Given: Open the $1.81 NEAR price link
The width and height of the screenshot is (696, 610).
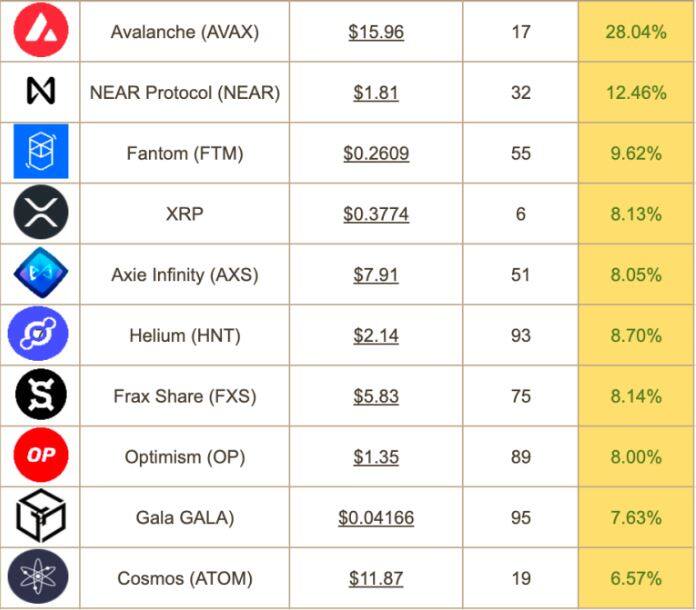Looking at the screenshot, I should click(376, 93).
